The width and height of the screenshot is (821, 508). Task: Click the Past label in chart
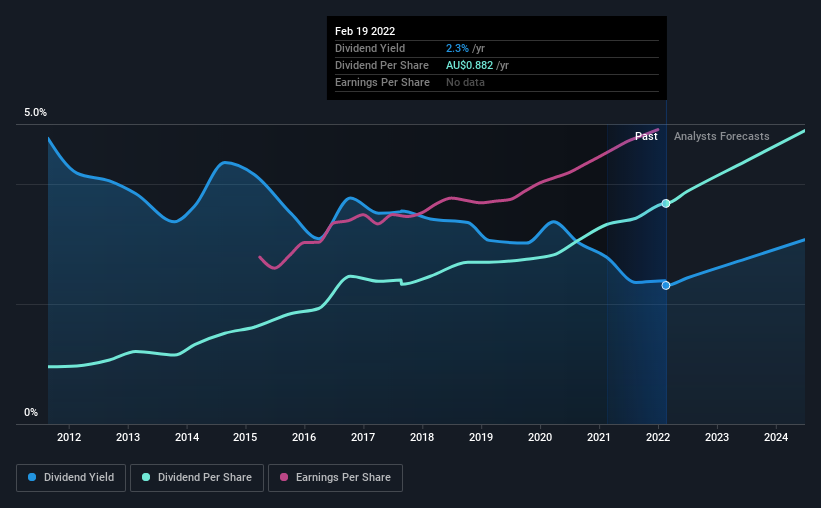click(x=646, y=136)
